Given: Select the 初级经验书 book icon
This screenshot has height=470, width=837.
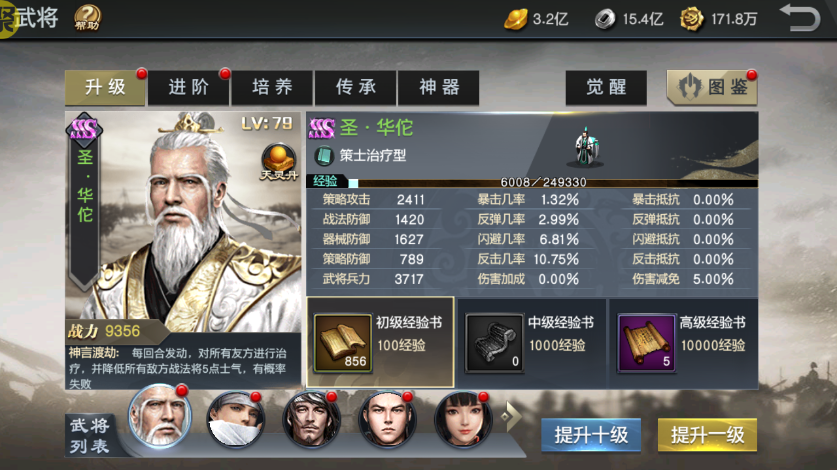Looking at the screenshot, I should (343, 342).
